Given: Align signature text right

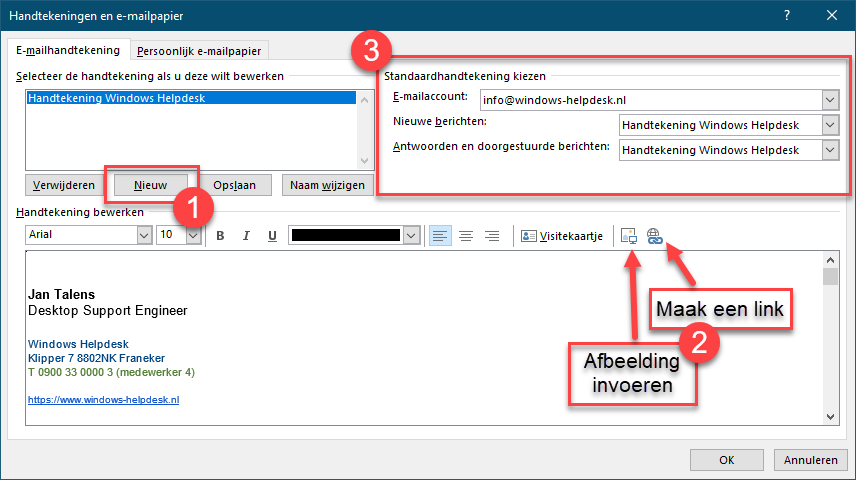Looking at the screenshot, I should pyautogui.click(x=491, y=236).
